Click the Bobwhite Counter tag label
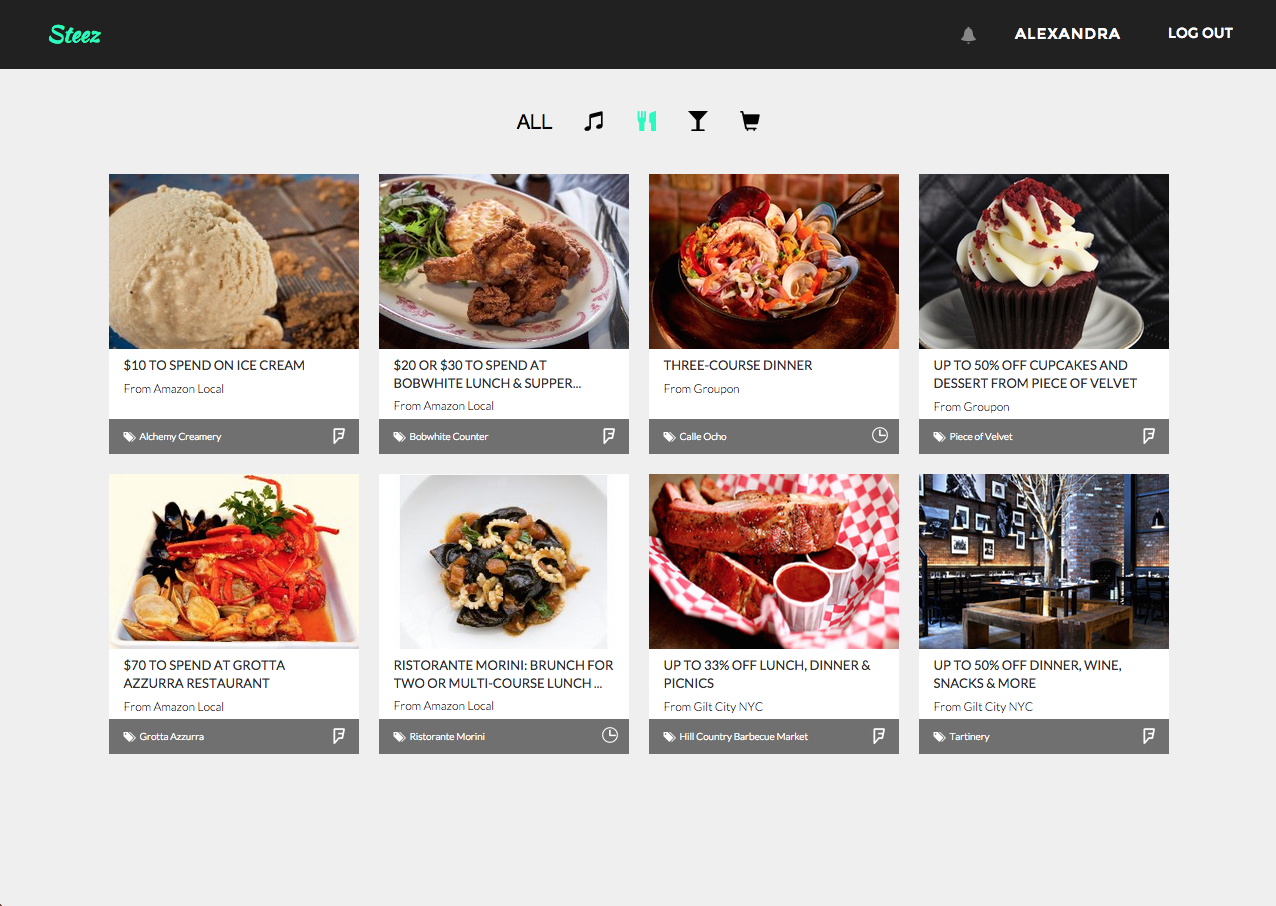 click(x=449, y=437)
